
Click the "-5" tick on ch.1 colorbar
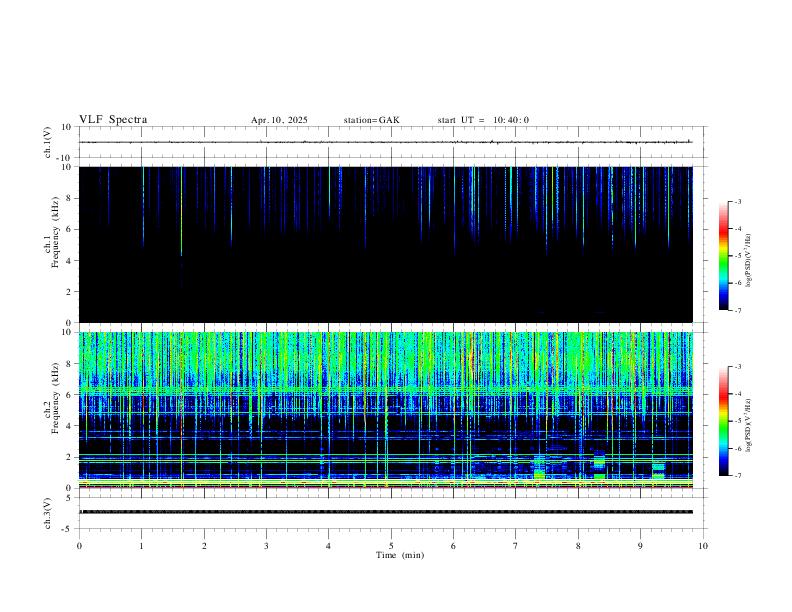737,256
